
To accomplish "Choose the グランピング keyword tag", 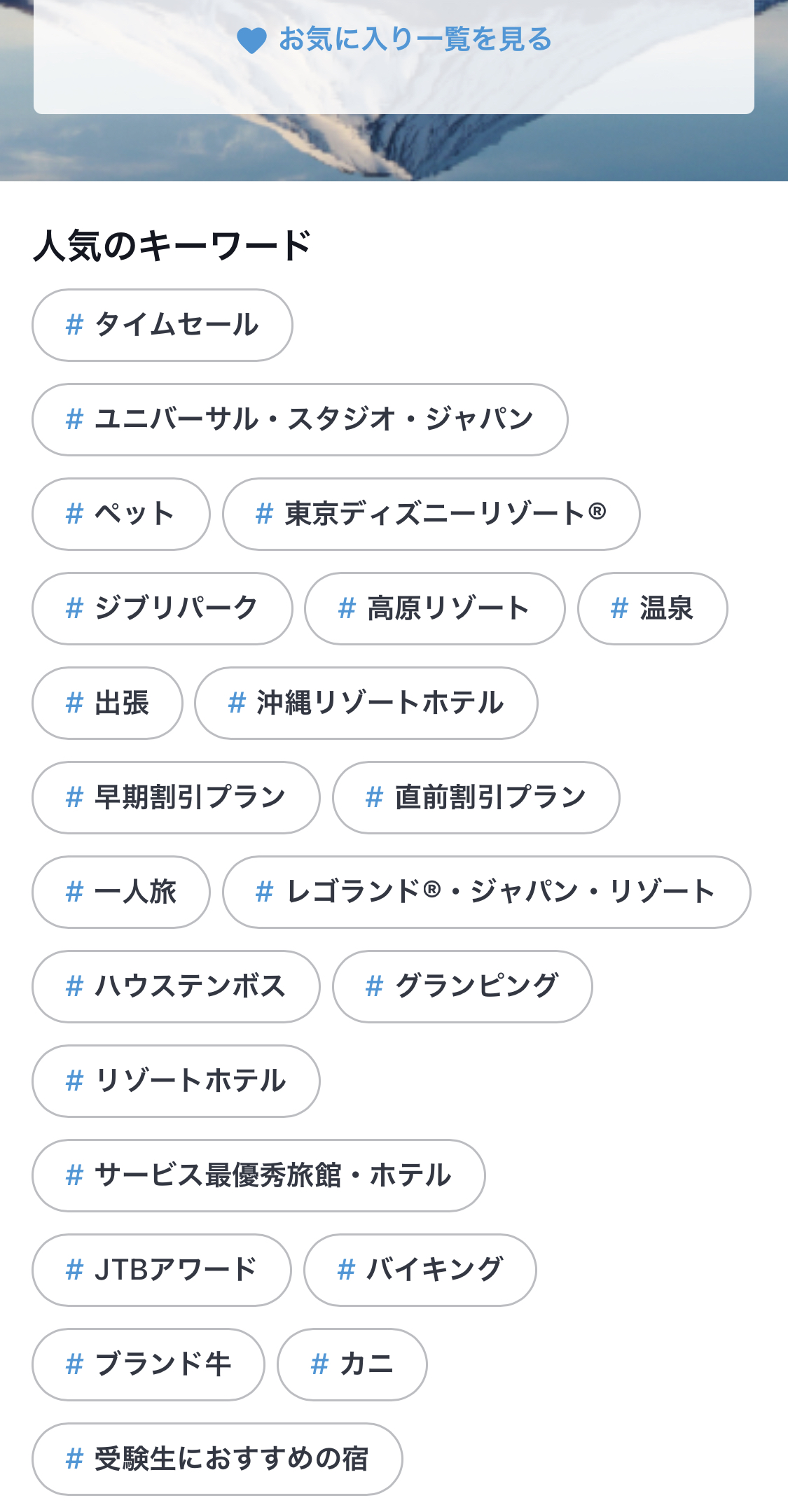I will 462,986.
